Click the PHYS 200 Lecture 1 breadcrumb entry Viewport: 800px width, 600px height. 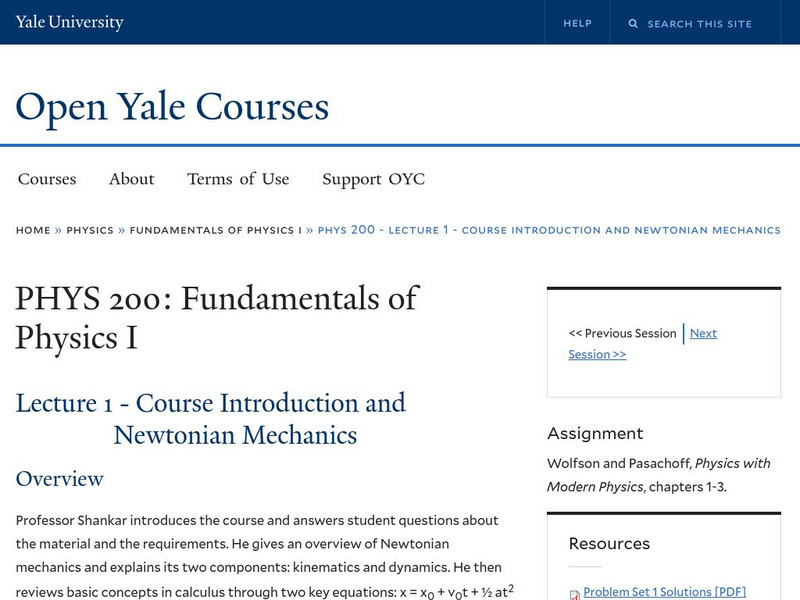548,230
